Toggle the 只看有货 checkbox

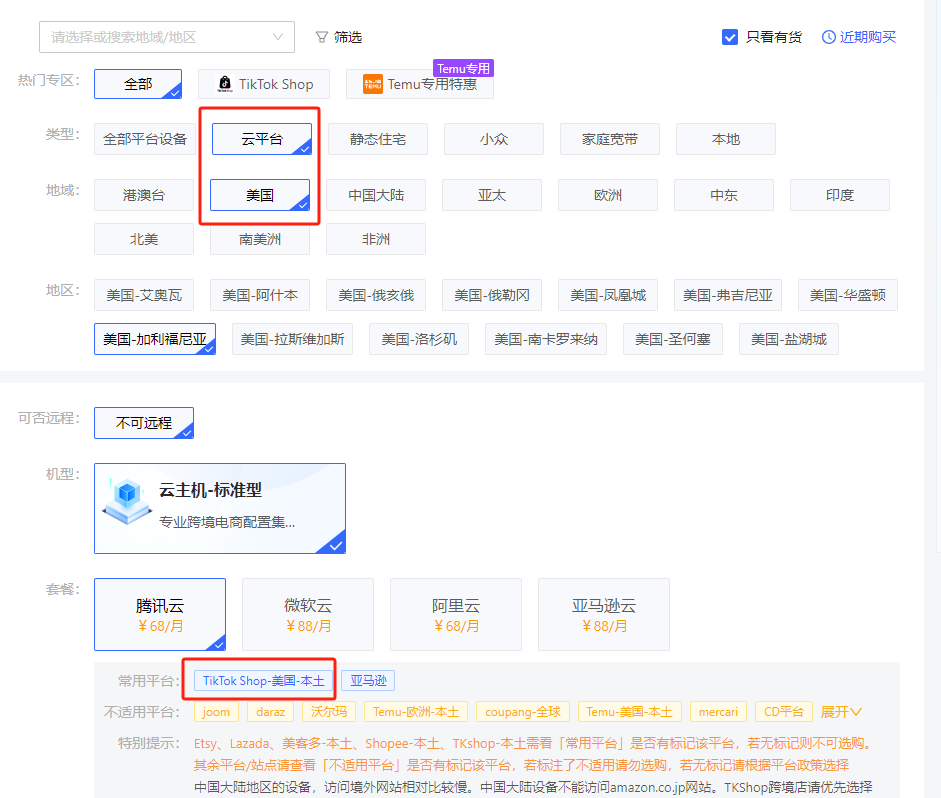point(730,37)
